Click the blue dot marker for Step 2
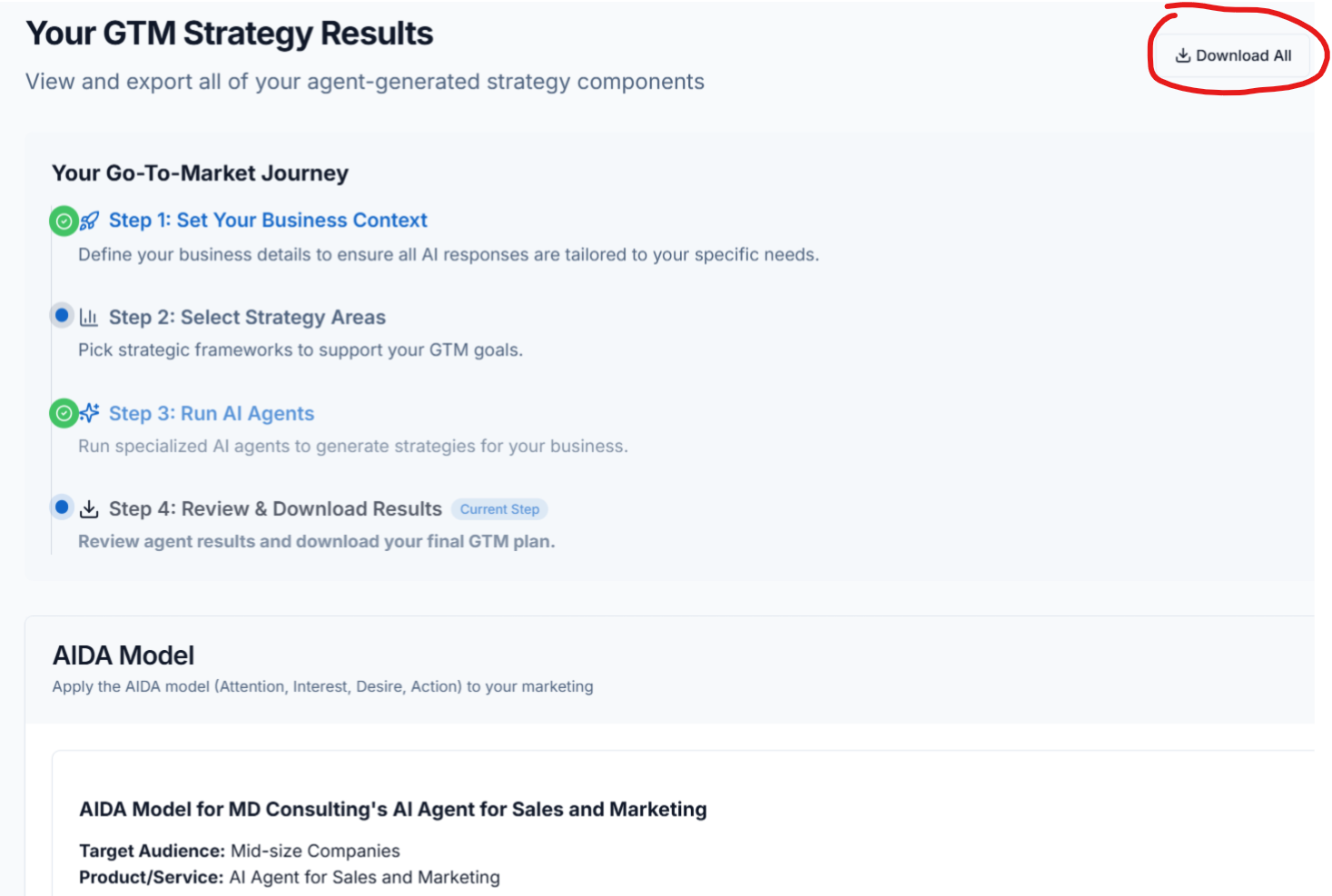The width and height of the screenshot is (1332, 896). point(62,316)
